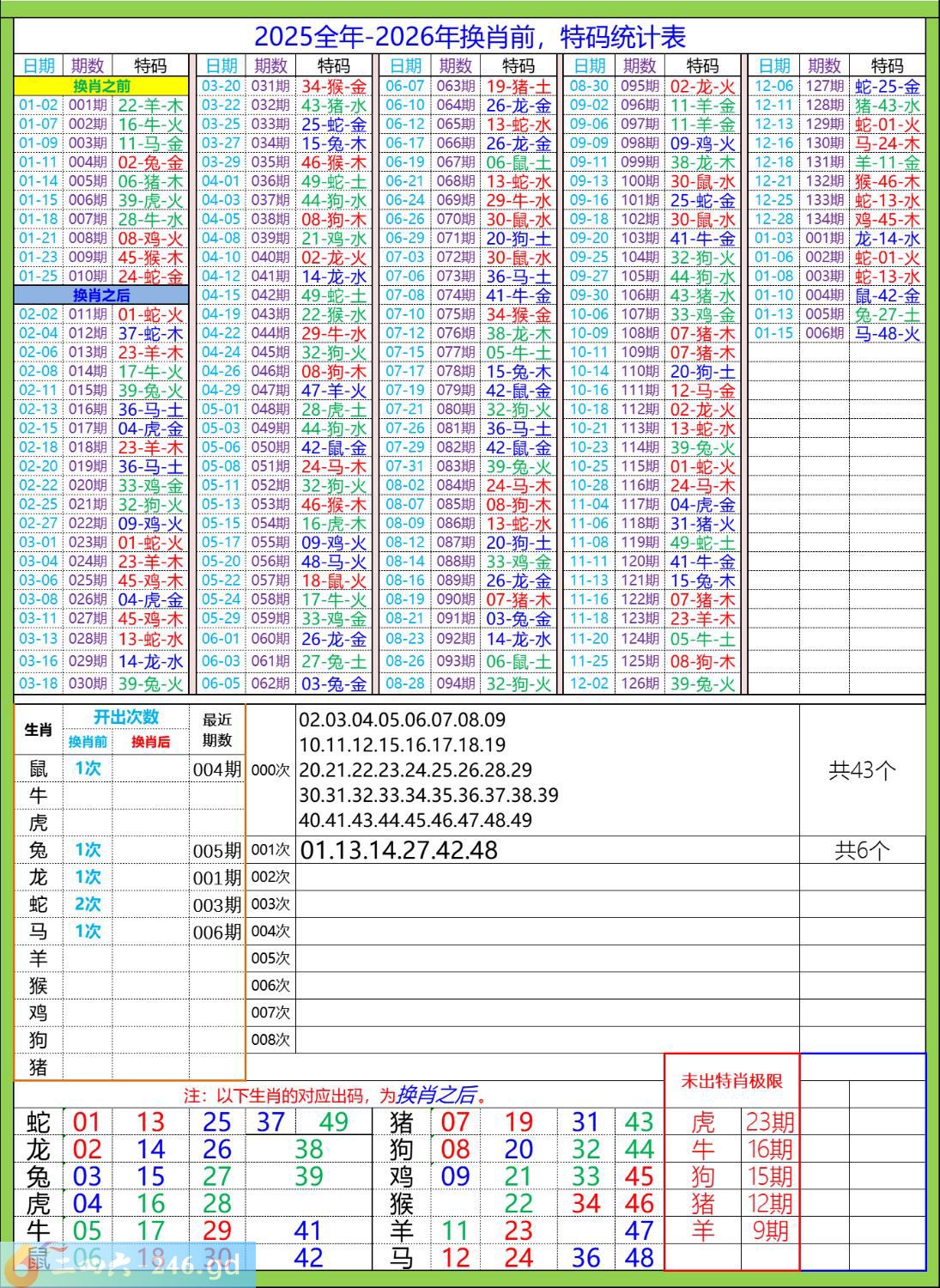Click the 共43个 count cell
This screenshot has height=1288, width=940.
(862, 770)
